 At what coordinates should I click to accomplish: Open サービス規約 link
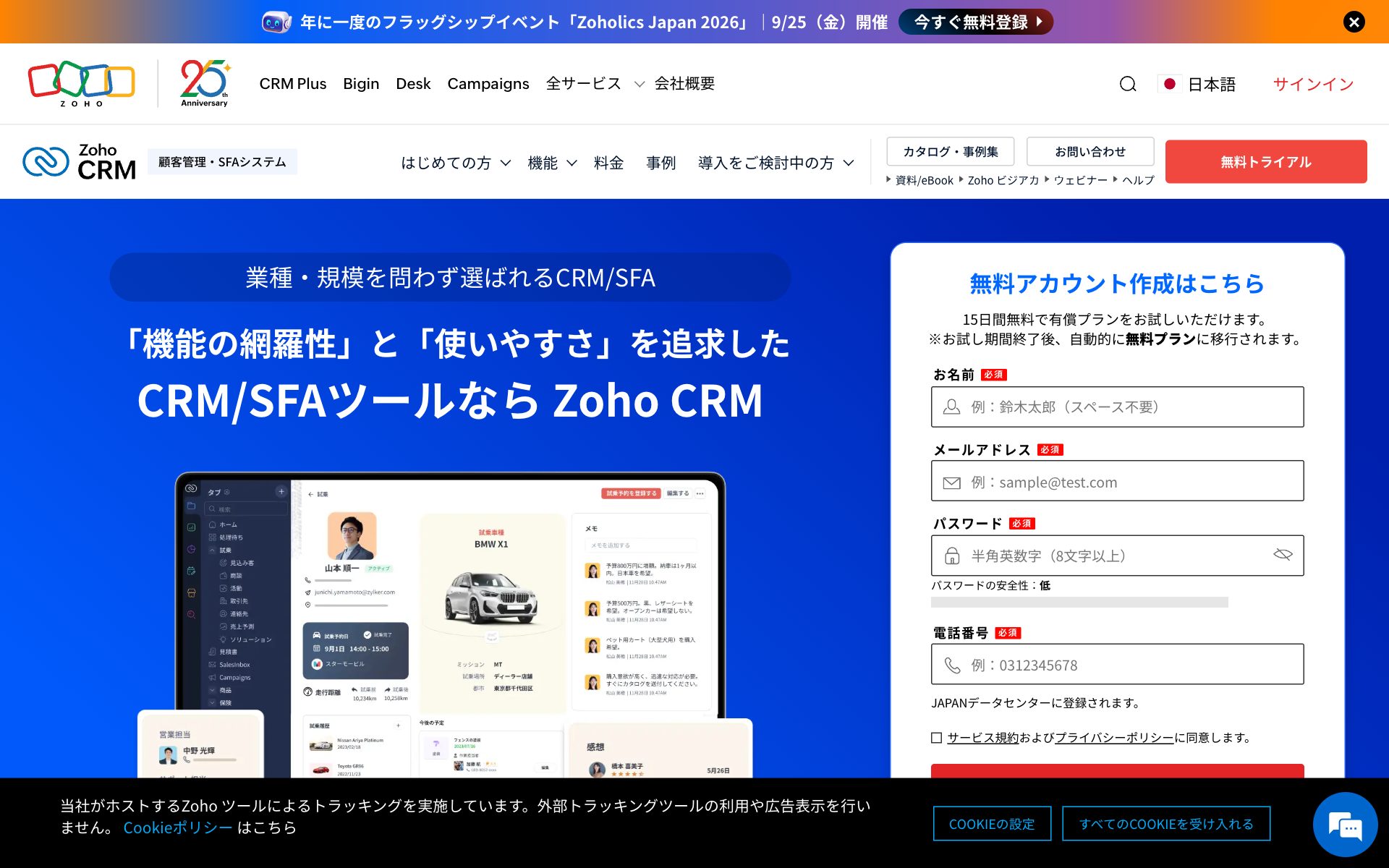pos(982,738)
